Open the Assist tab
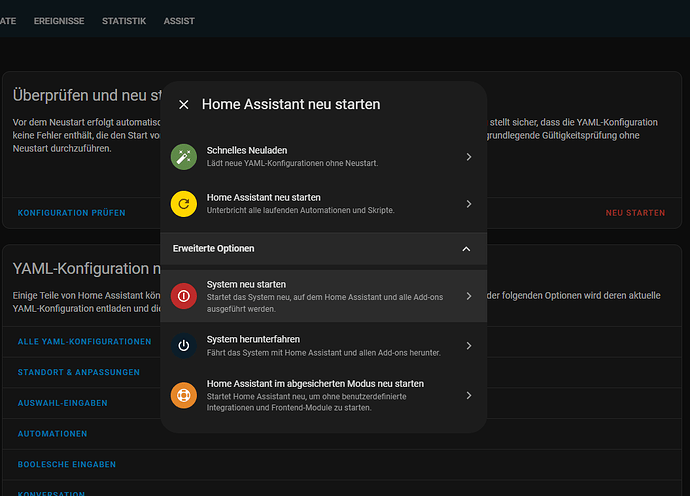 click(x=179, y=21)
